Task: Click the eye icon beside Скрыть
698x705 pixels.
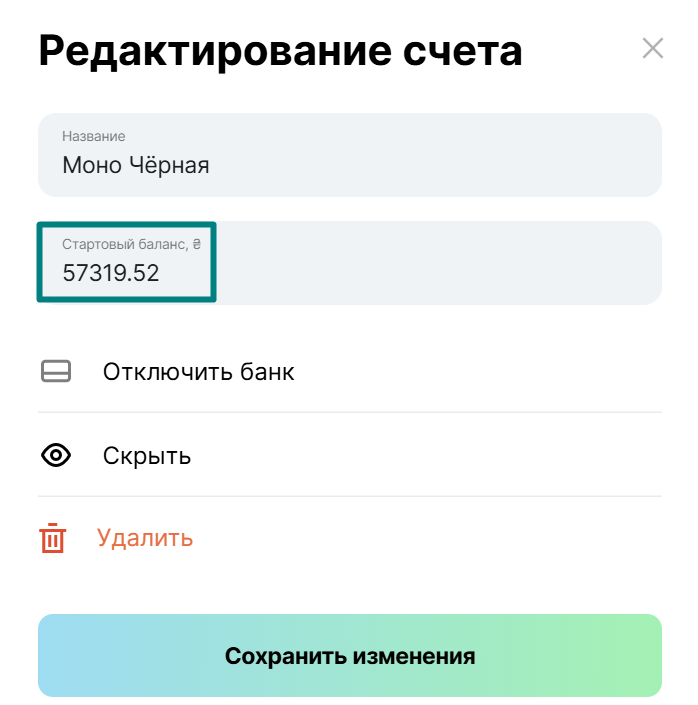Action: (56, 456)
